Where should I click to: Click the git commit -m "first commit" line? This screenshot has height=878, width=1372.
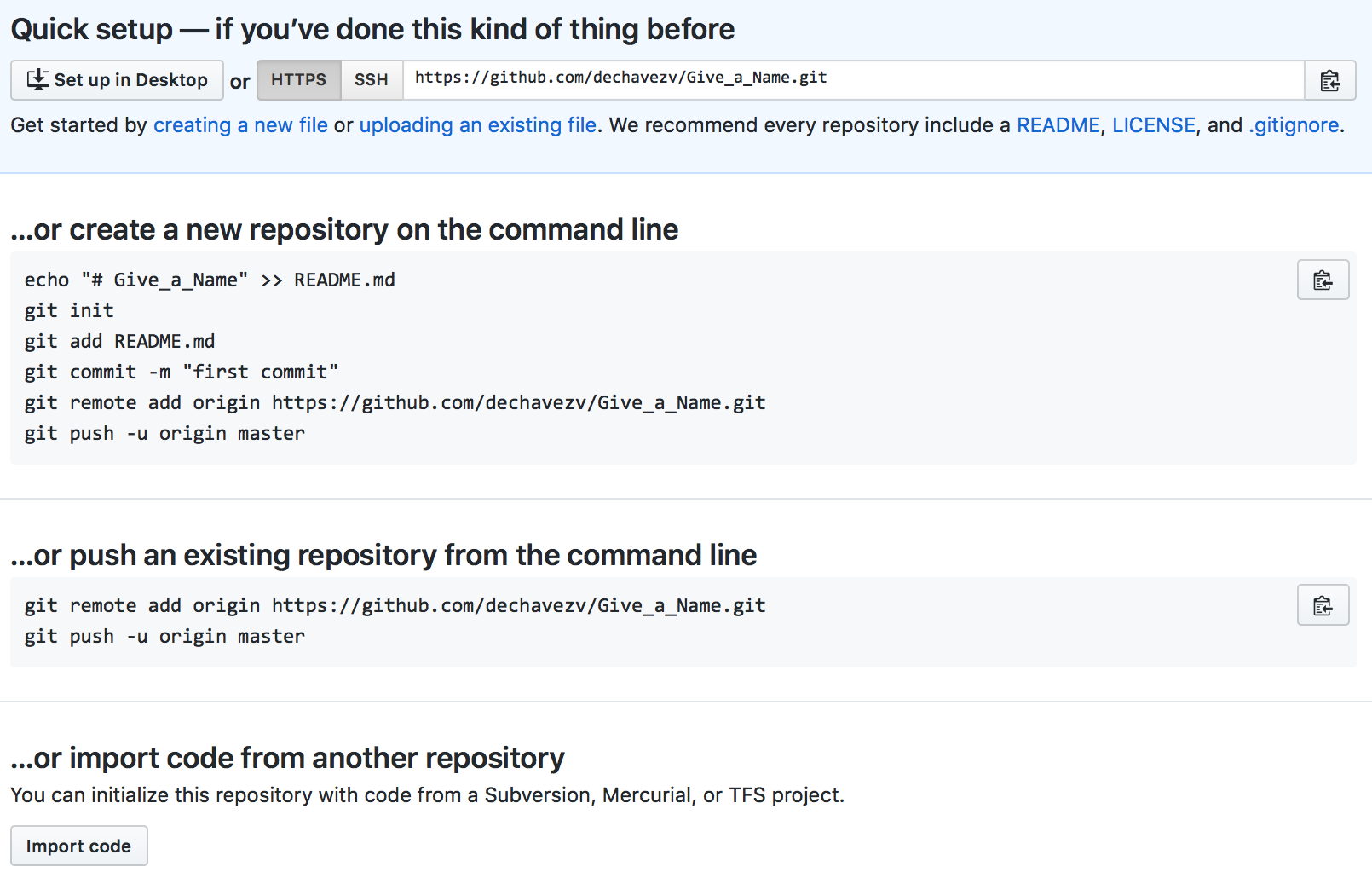[181, 372]
